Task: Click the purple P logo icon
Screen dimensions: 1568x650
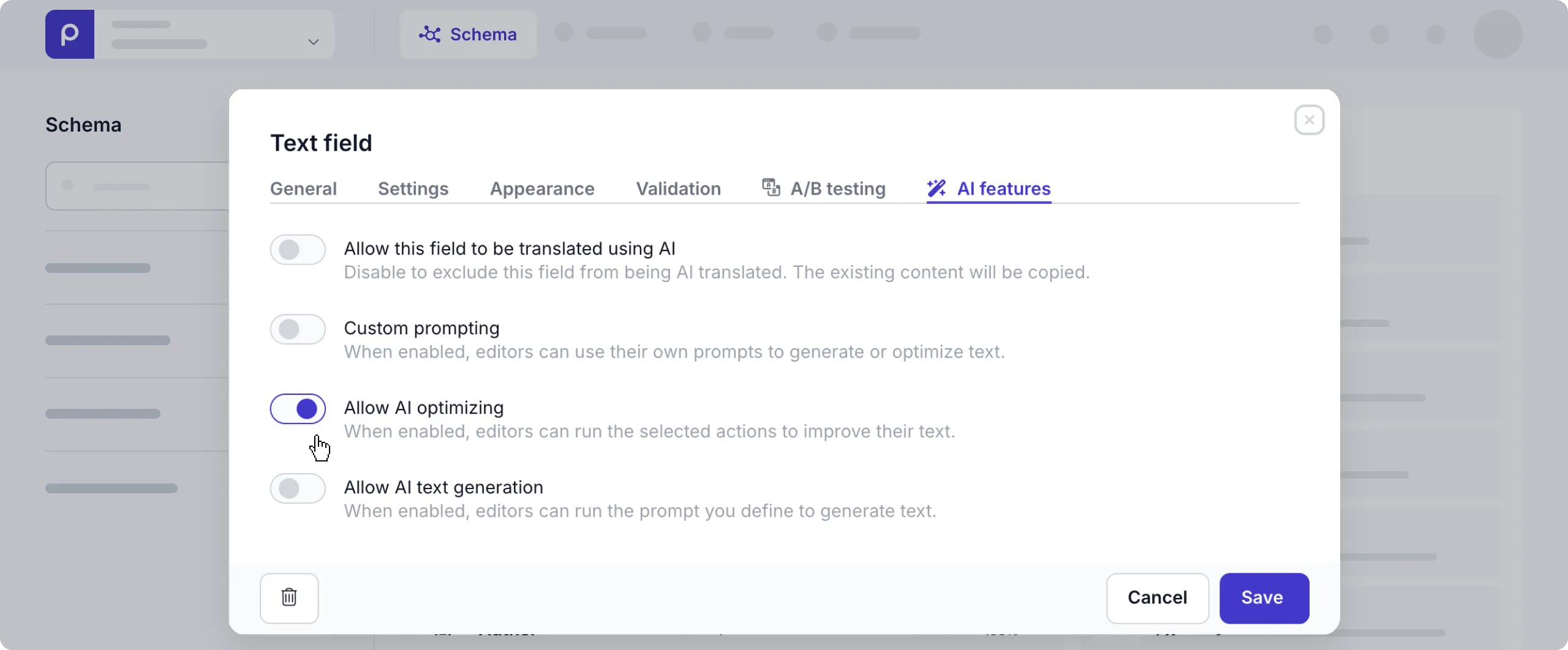Action: [70, 34]
